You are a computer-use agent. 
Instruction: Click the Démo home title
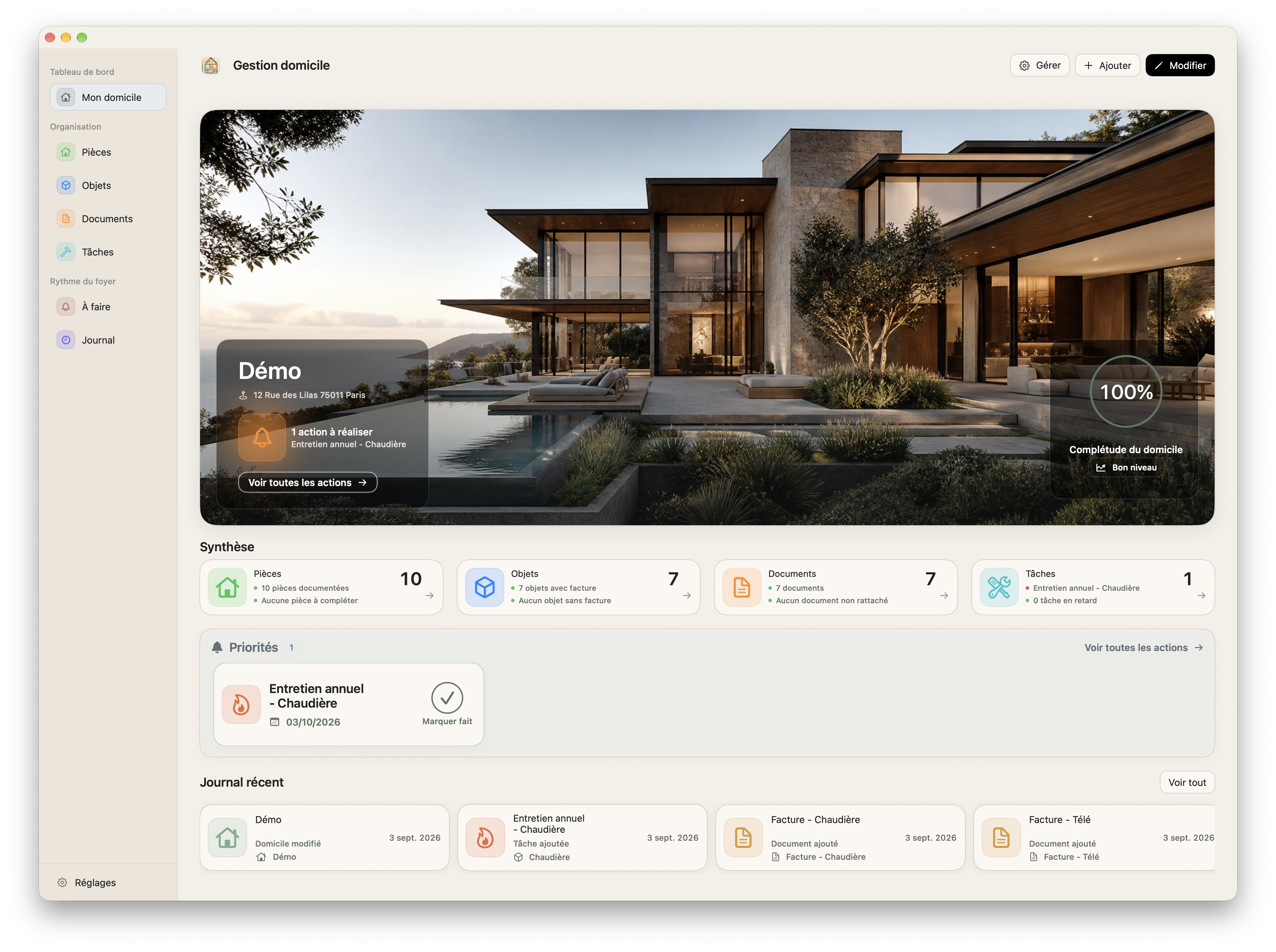pos(270,371)
